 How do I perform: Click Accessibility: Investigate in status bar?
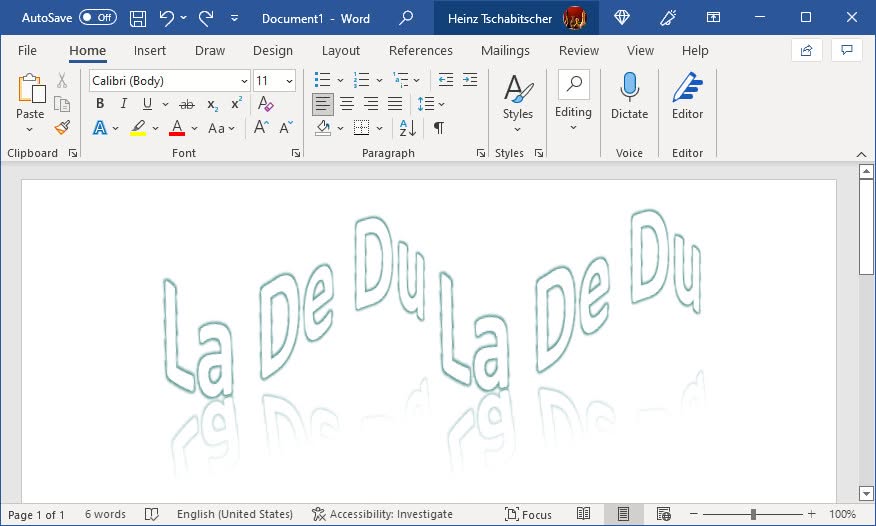[x=383, y=514]
